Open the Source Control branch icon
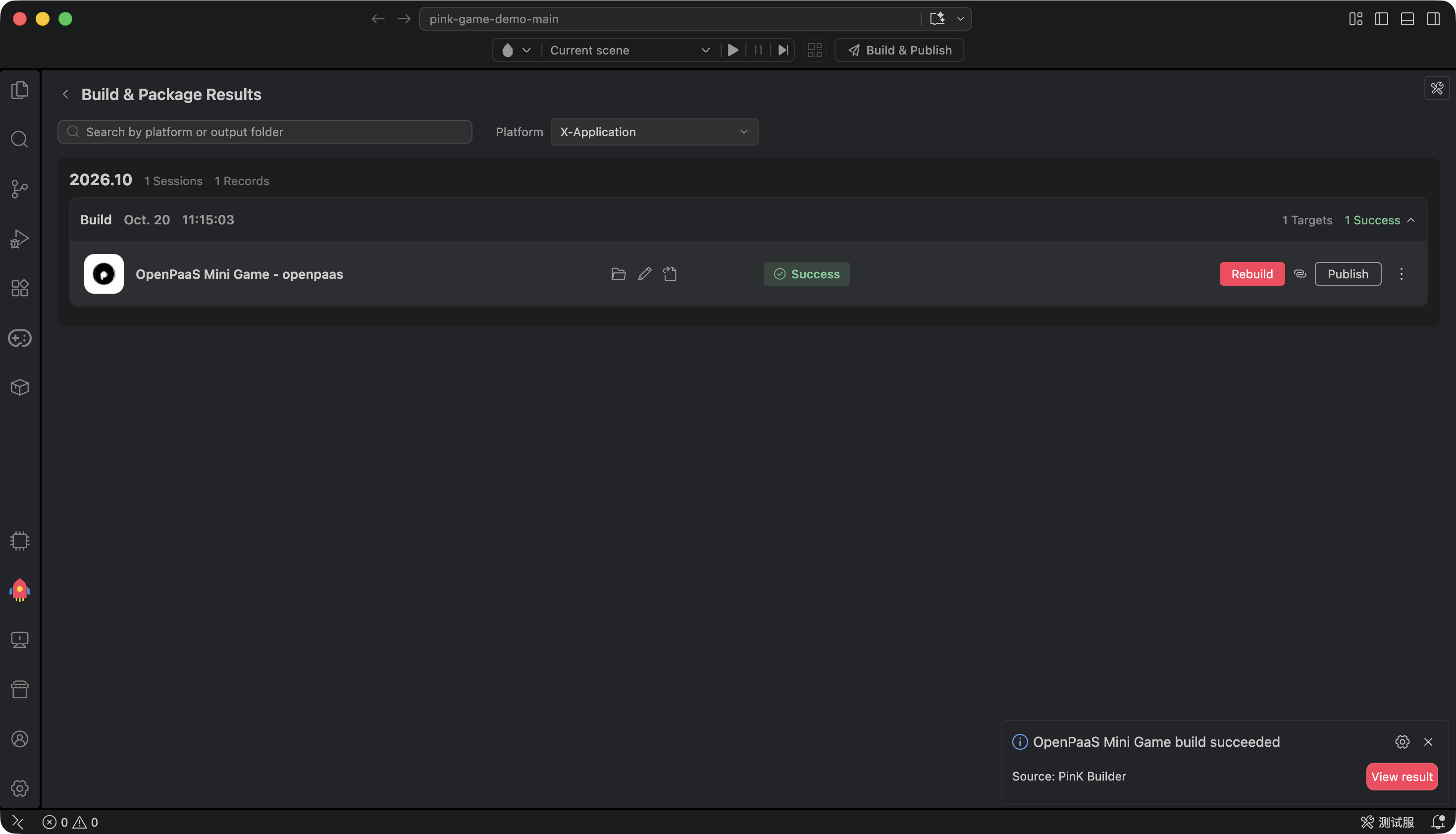This screenshot has width=1456, height=834. pyautogui.click(x=19, y=189)
